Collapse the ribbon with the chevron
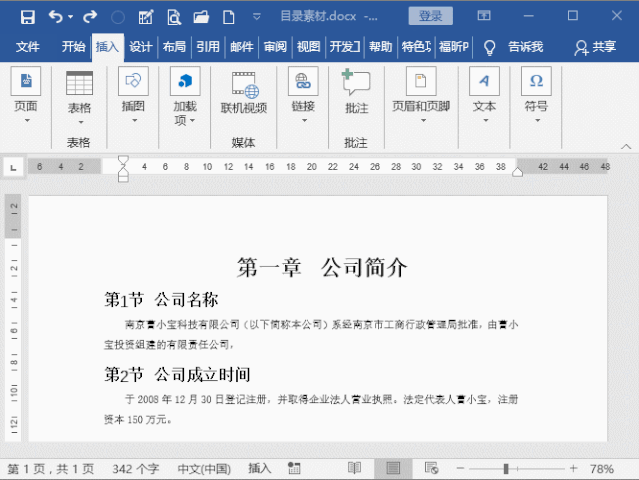 click(x=626, y=146)
